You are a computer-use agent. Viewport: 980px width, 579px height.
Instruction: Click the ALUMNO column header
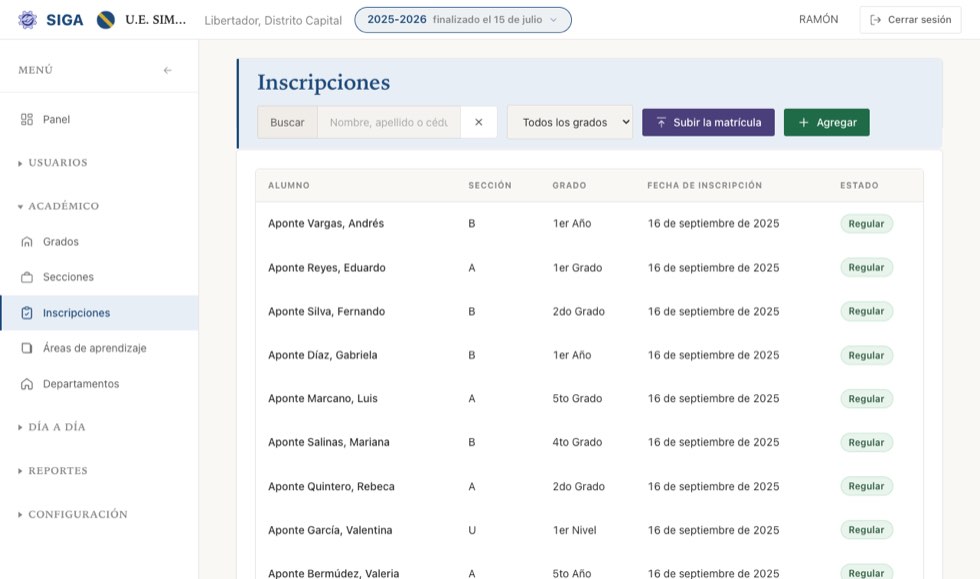click(x=289, y=186)
